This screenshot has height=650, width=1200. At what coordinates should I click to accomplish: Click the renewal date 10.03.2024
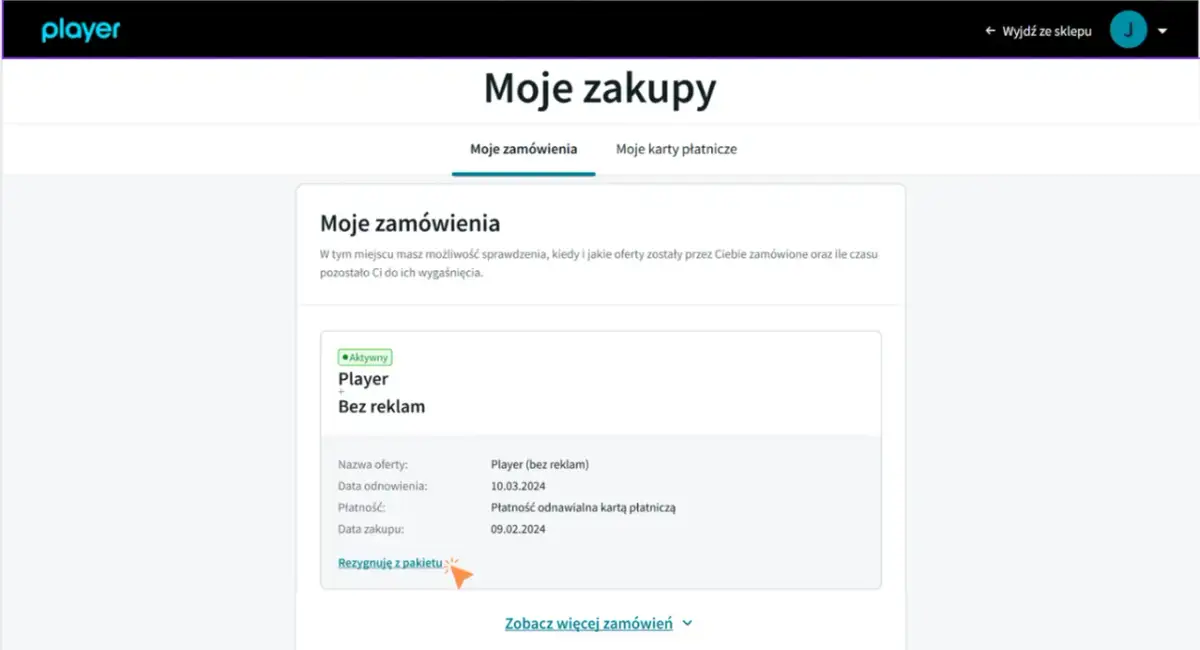coord(520,484)
